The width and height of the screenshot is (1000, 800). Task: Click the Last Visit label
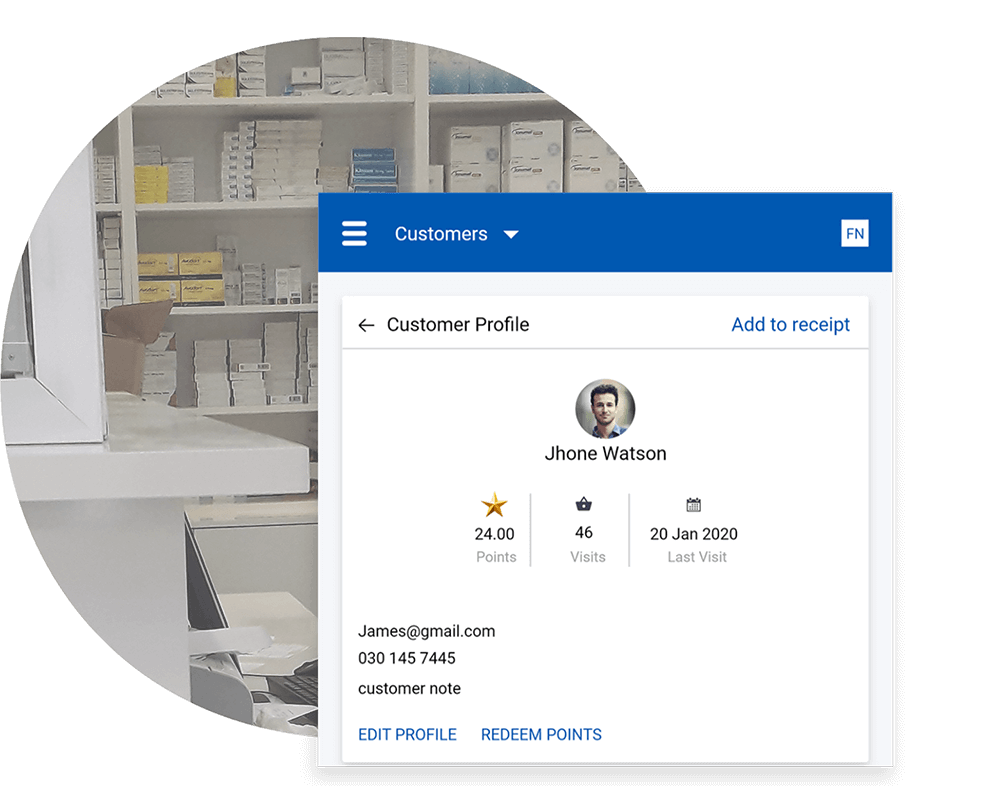click(697, 557)
